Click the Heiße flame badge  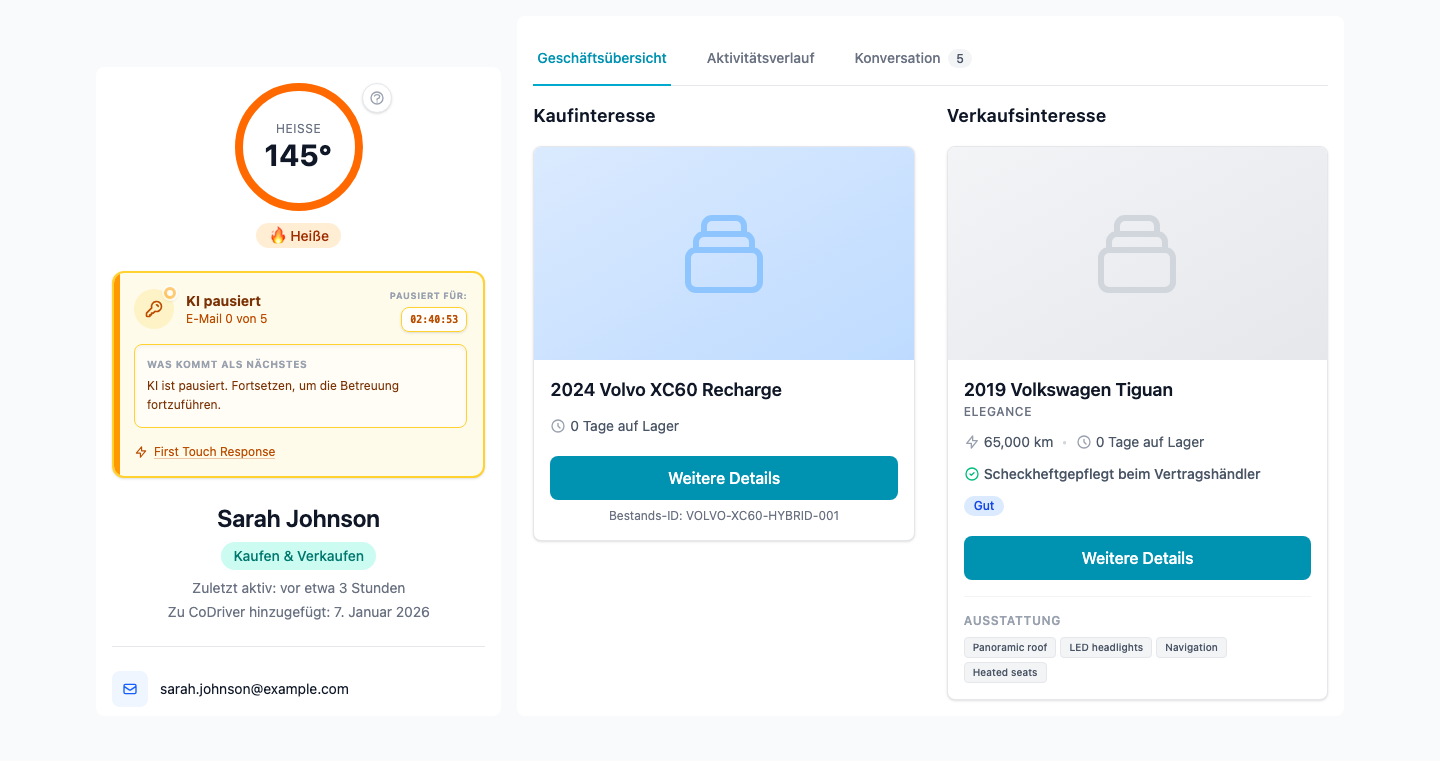coord(299,236)
